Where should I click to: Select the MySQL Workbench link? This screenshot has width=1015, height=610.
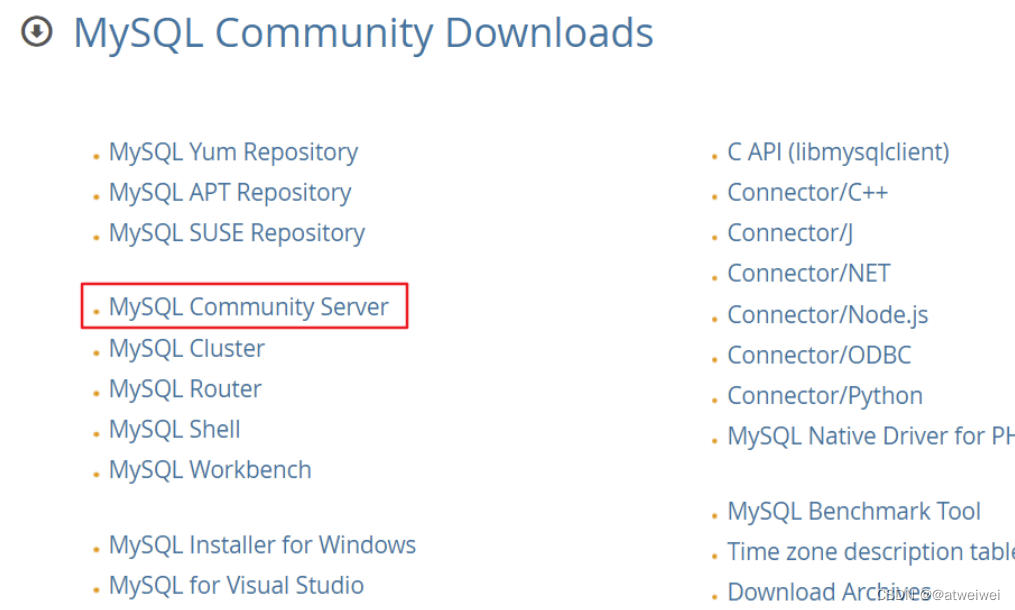(x=210, y=469)
